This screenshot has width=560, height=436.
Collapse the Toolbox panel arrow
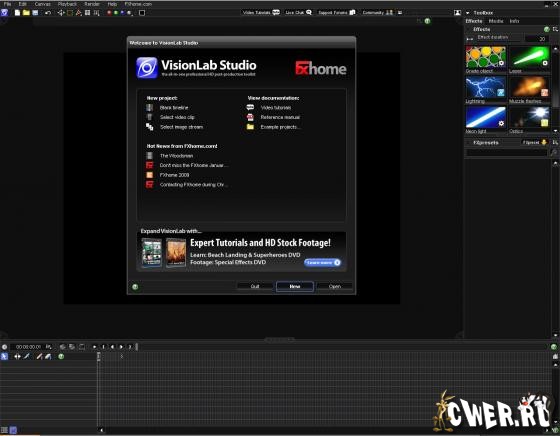[468, 13]
